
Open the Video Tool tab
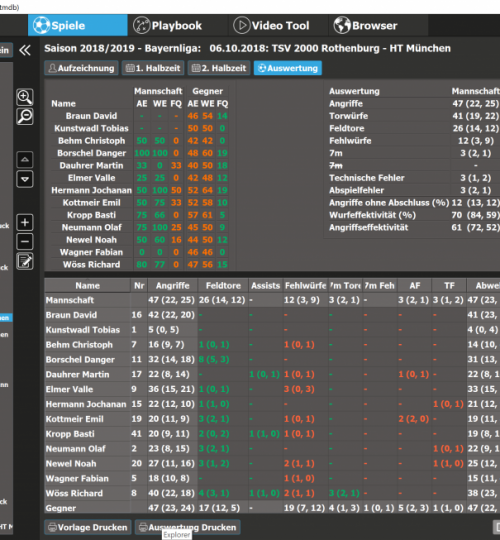(x=278, y=25)
